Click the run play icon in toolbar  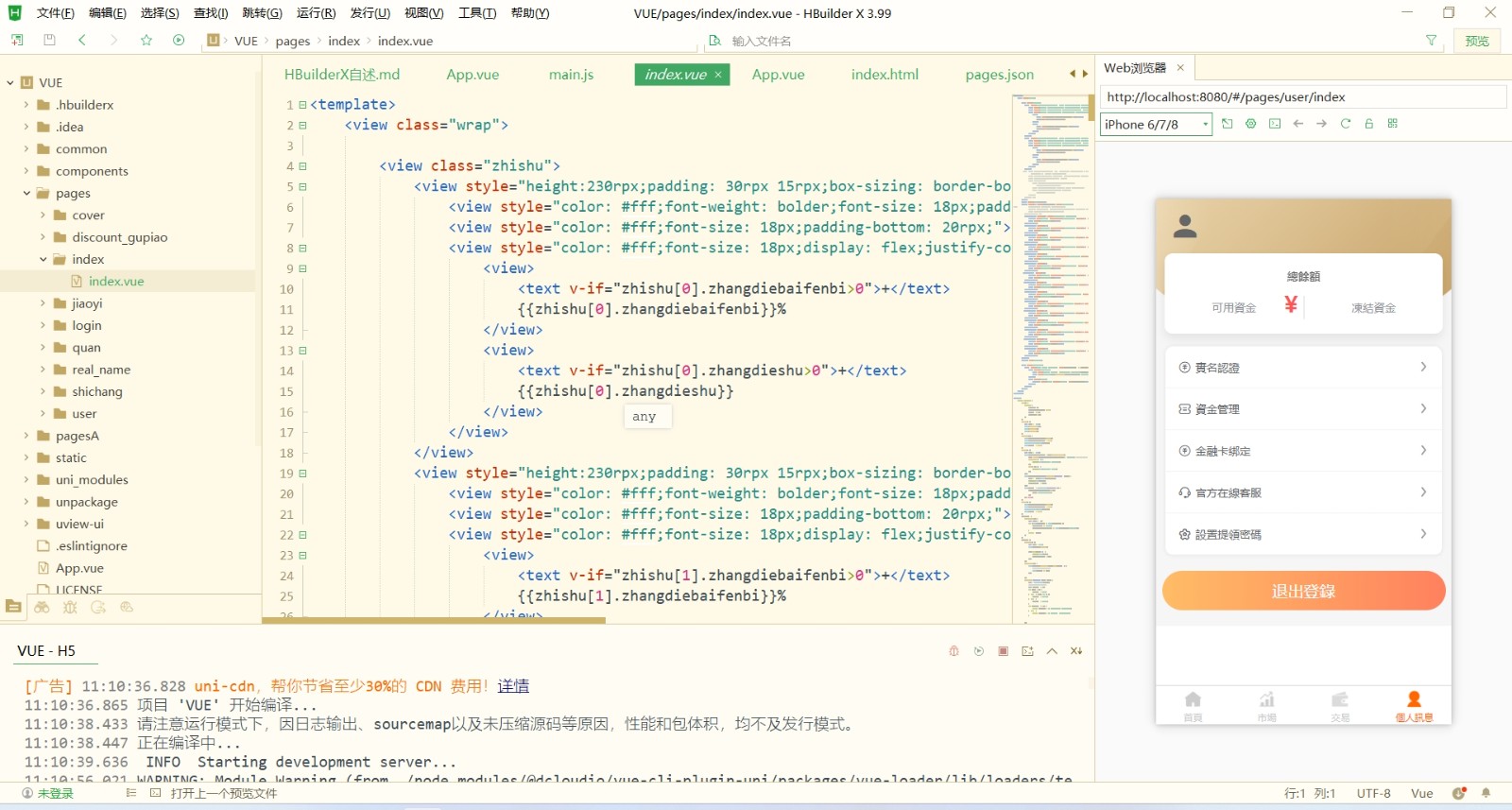click(179, 40)
